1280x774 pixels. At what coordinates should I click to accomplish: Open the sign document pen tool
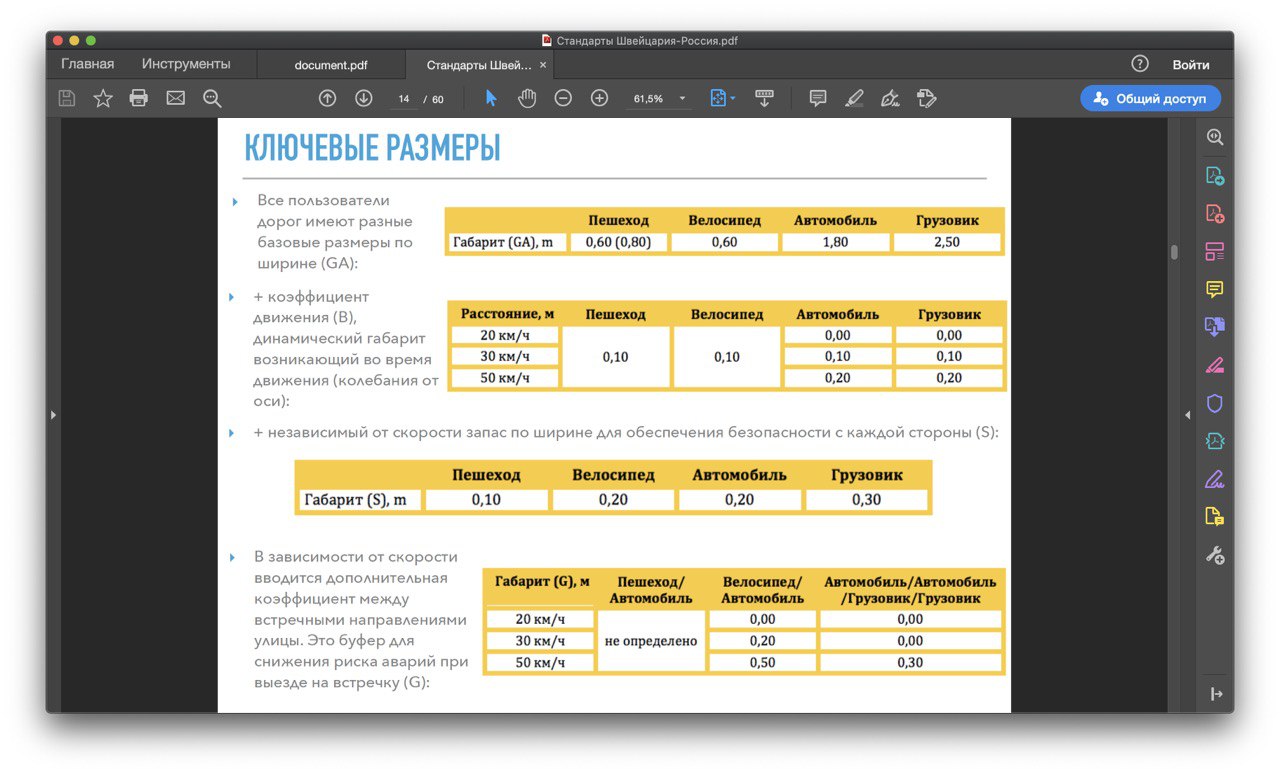(890, 98)
